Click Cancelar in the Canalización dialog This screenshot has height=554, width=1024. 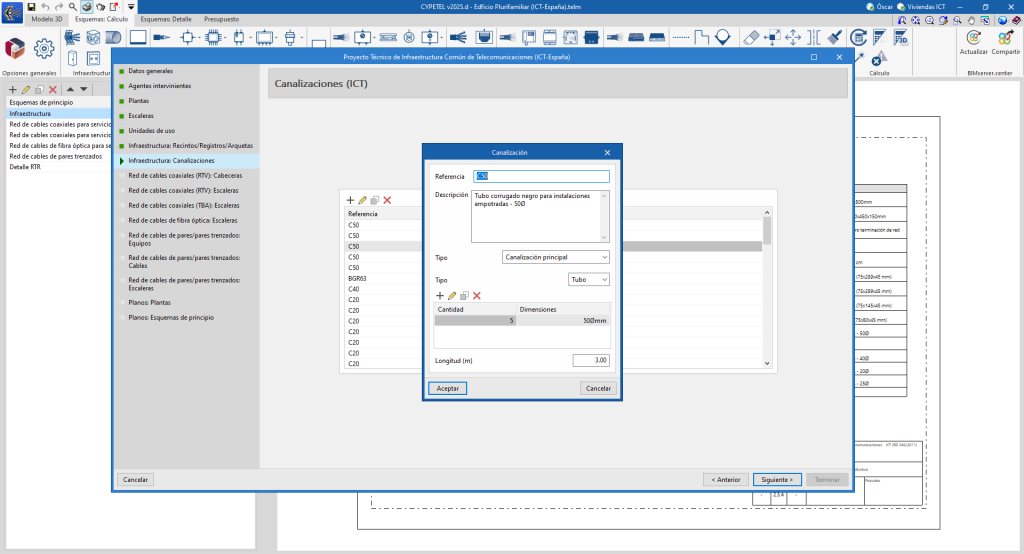(598, 388)
